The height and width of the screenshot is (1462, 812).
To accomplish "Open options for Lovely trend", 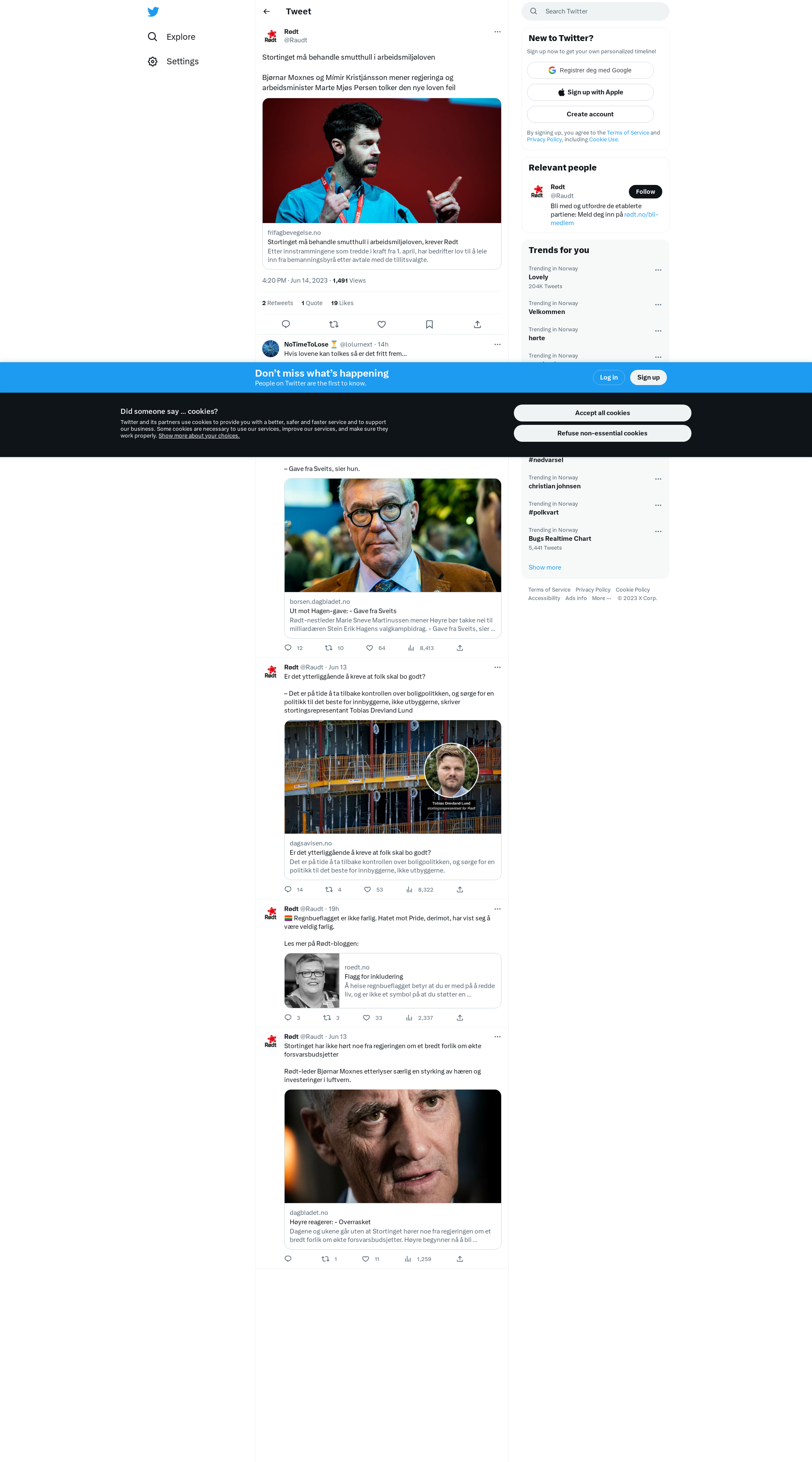I will (x=658, y=270).
